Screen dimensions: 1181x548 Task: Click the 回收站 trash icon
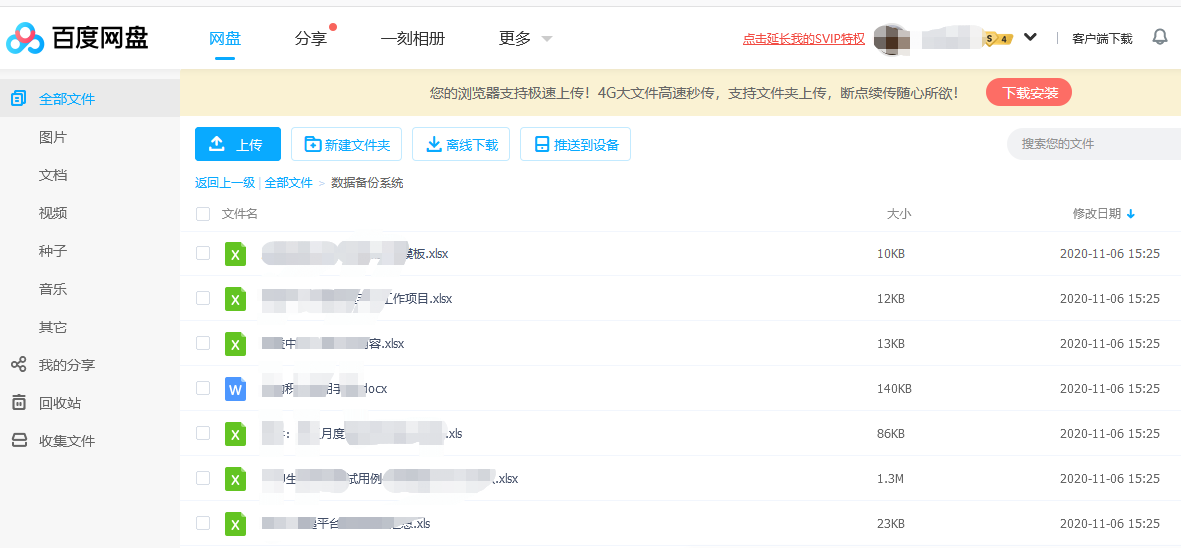(x=19, y=403)
